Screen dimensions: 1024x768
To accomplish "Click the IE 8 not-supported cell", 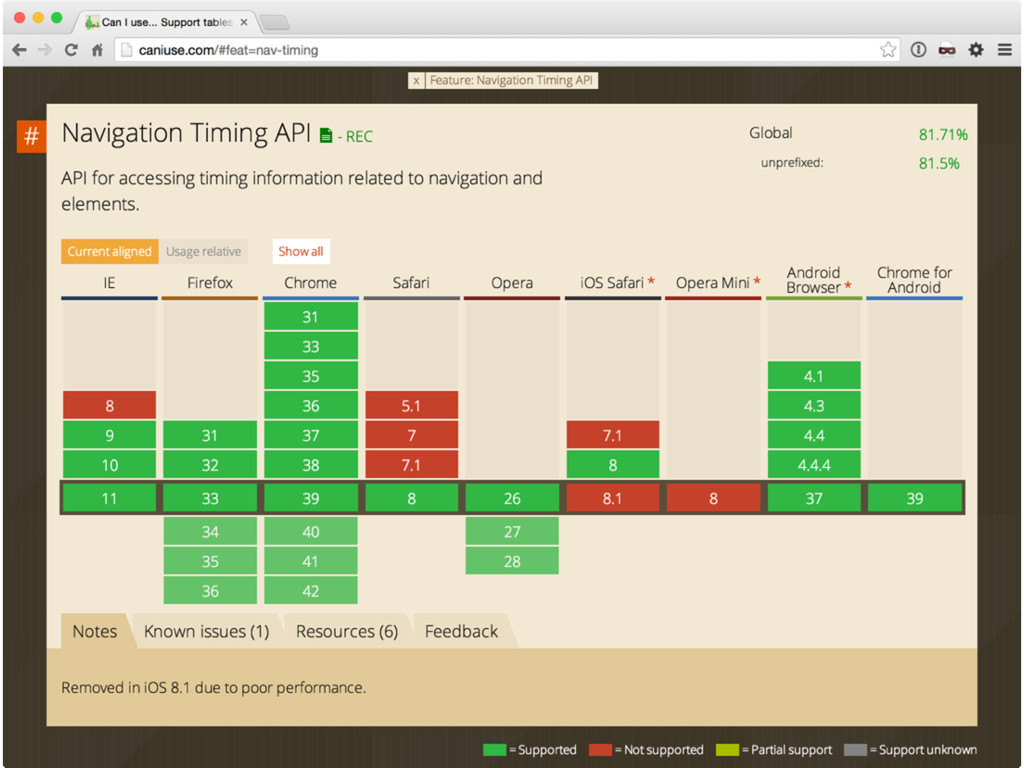I will tap(109, 406).
